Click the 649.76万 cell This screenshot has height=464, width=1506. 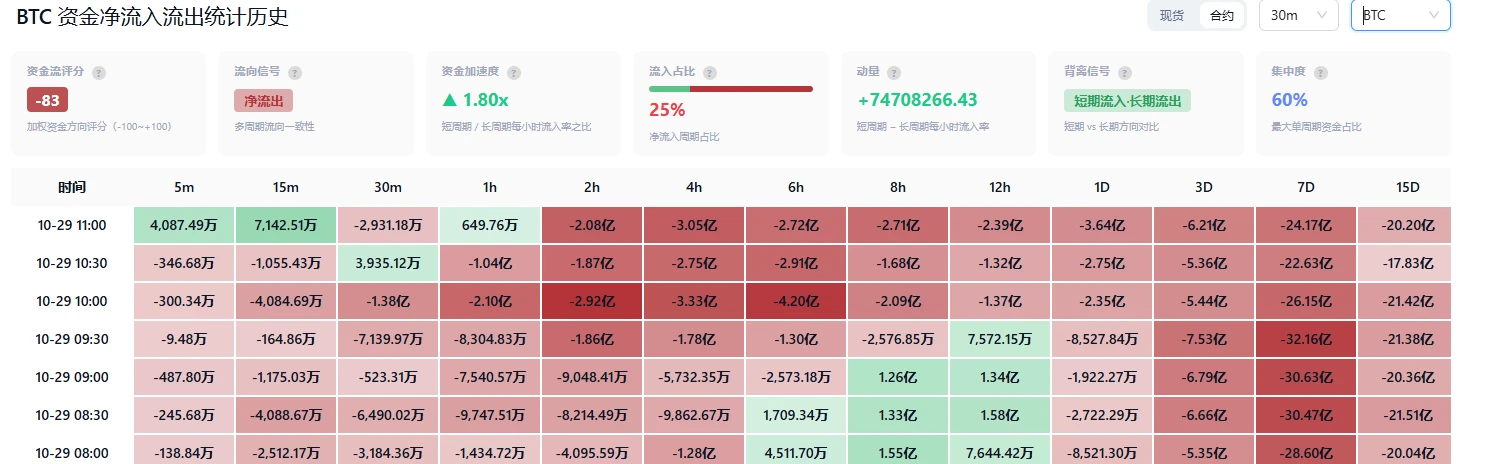coord(490,225)
